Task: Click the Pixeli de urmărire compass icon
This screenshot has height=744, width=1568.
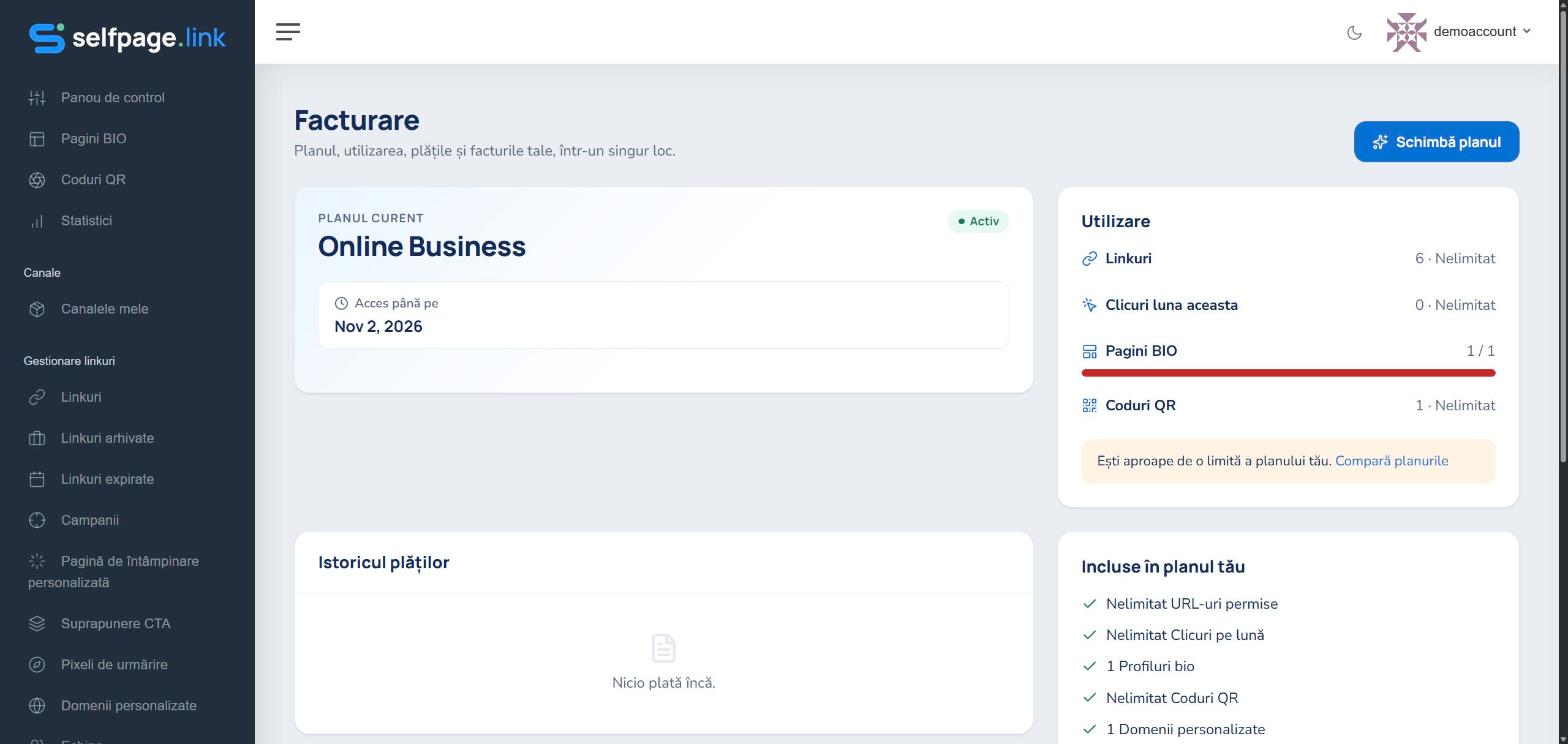Action: (37, 665)
